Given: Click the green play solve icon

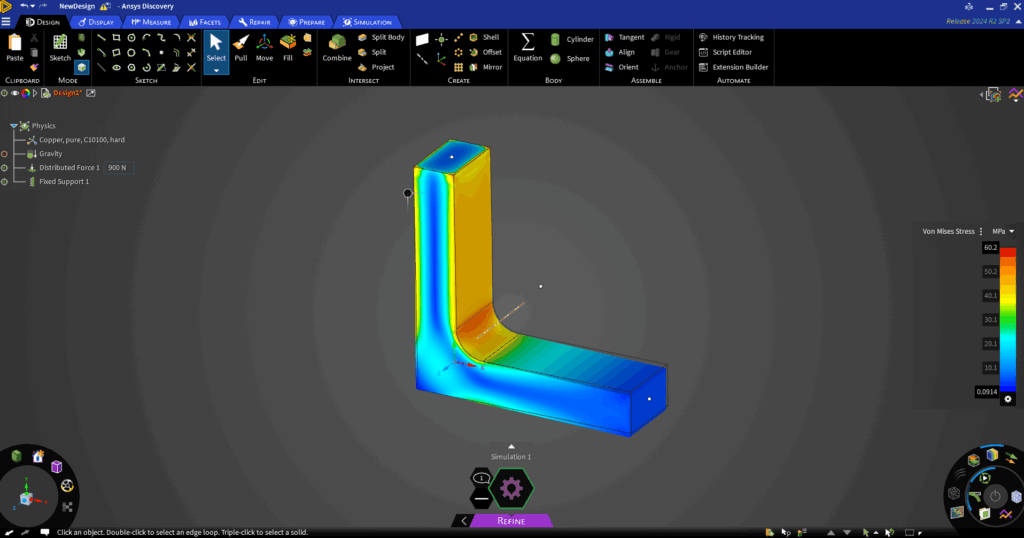Looking at the screenshot, I should [x=985, y=479].
